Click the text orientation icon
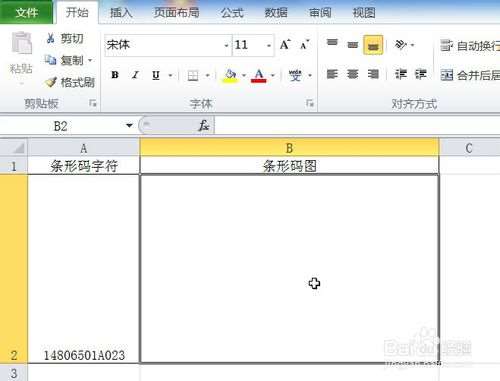This screenshot has width=500, height=381. tap(400, 45)
